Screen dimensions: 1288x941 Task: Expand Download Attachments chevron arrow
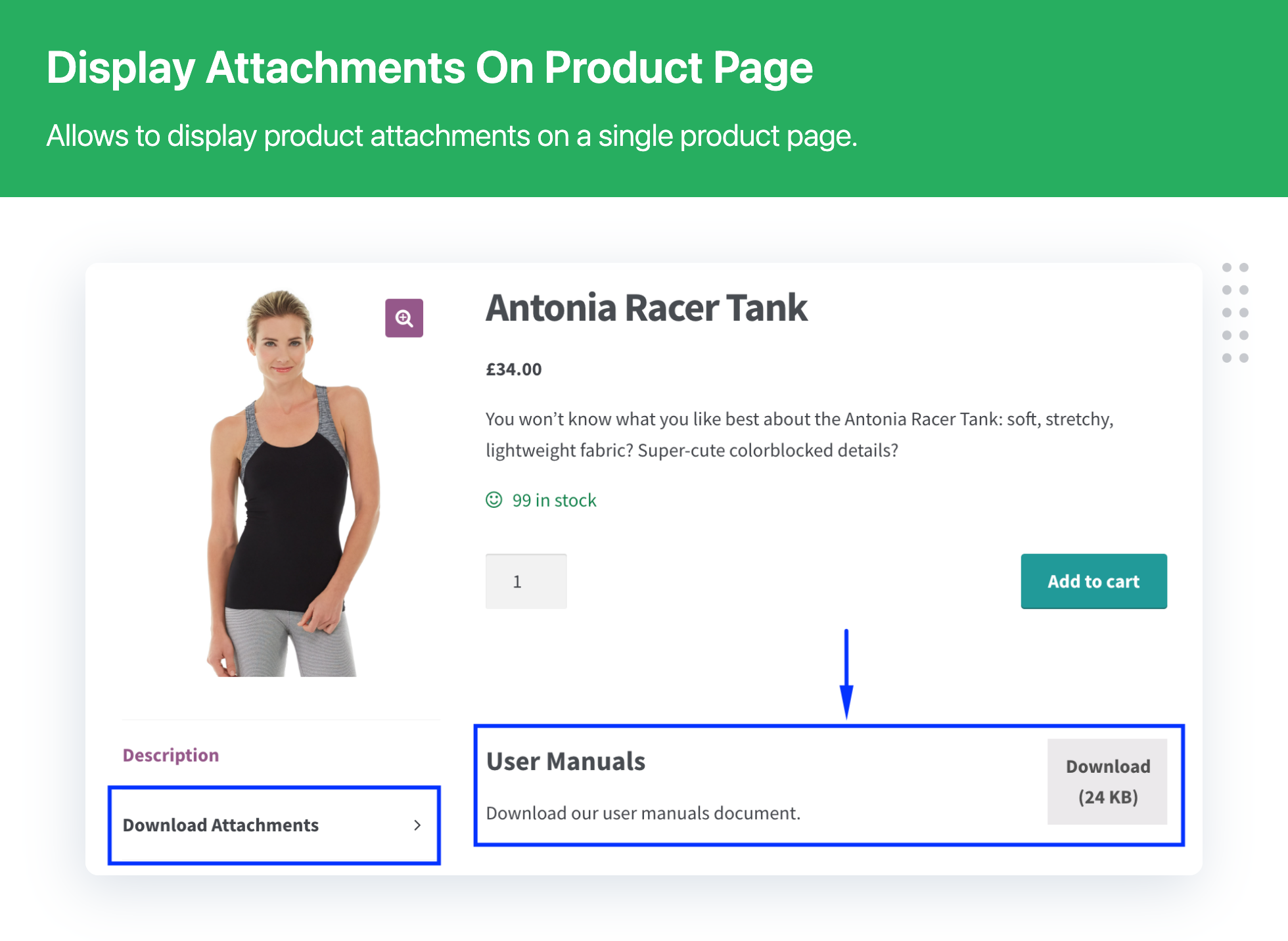pos(417,825)
